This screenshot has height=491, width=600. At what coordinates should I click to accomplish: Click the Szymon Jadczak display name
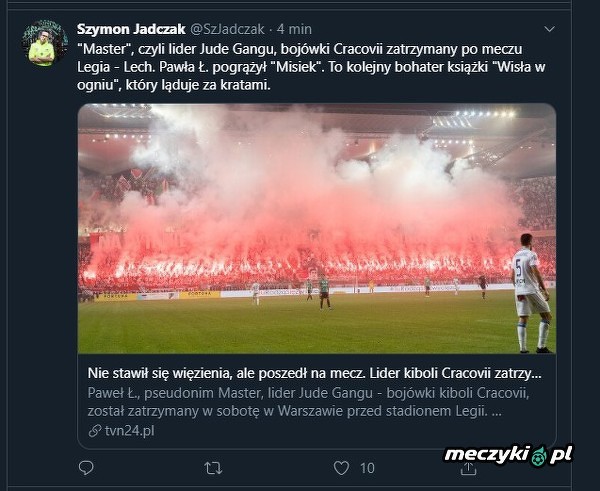[131, 29]
